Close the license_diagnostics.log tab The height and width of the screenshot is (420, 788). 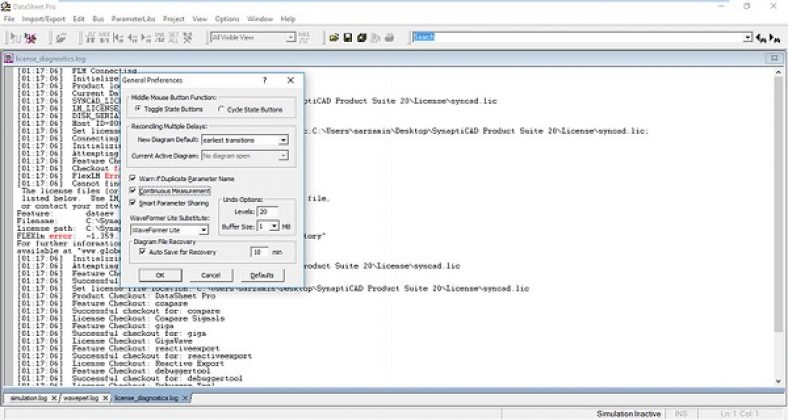coord(185,398)
